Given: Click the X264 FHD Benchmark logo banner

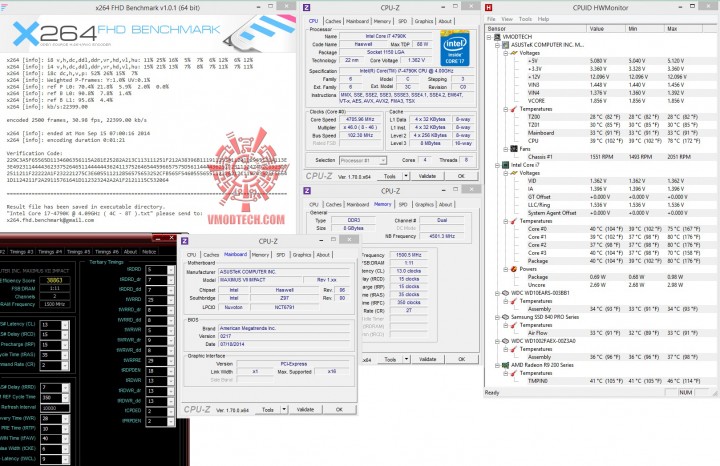Looking at the screenshot, I should pyautogui.click(x=148, y=33).
